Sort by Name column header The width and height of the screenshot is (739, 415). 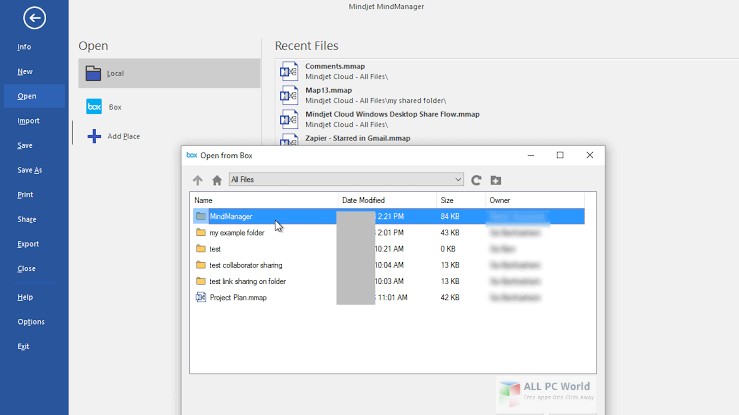click(203, 200)
